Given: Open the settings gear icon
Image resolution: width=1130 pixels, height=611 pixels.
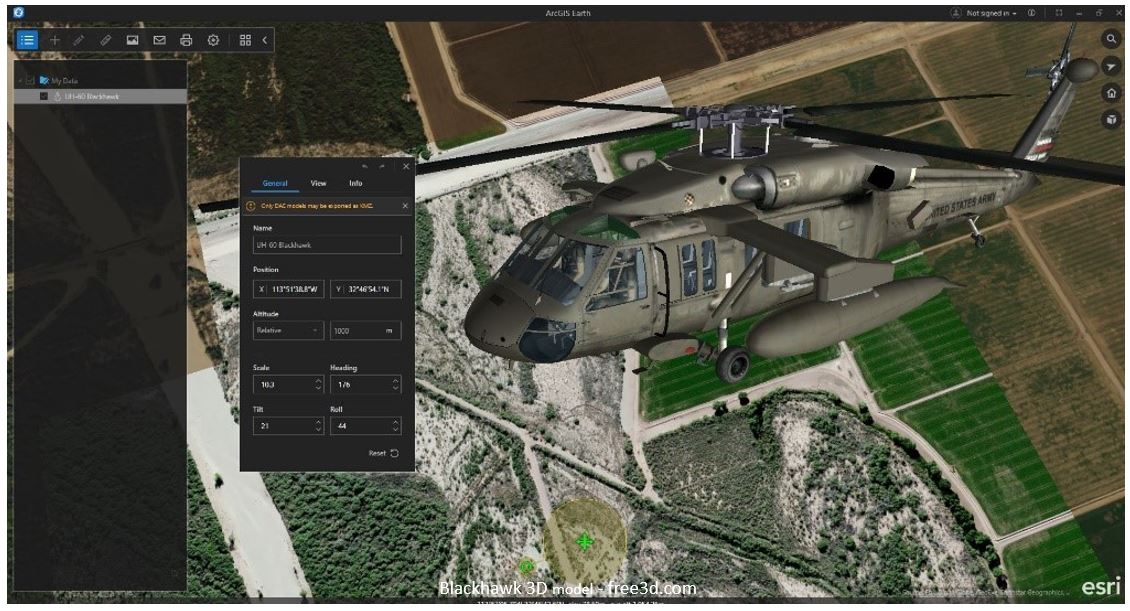Looking at the screenshot, I should [x=213, y=40].
